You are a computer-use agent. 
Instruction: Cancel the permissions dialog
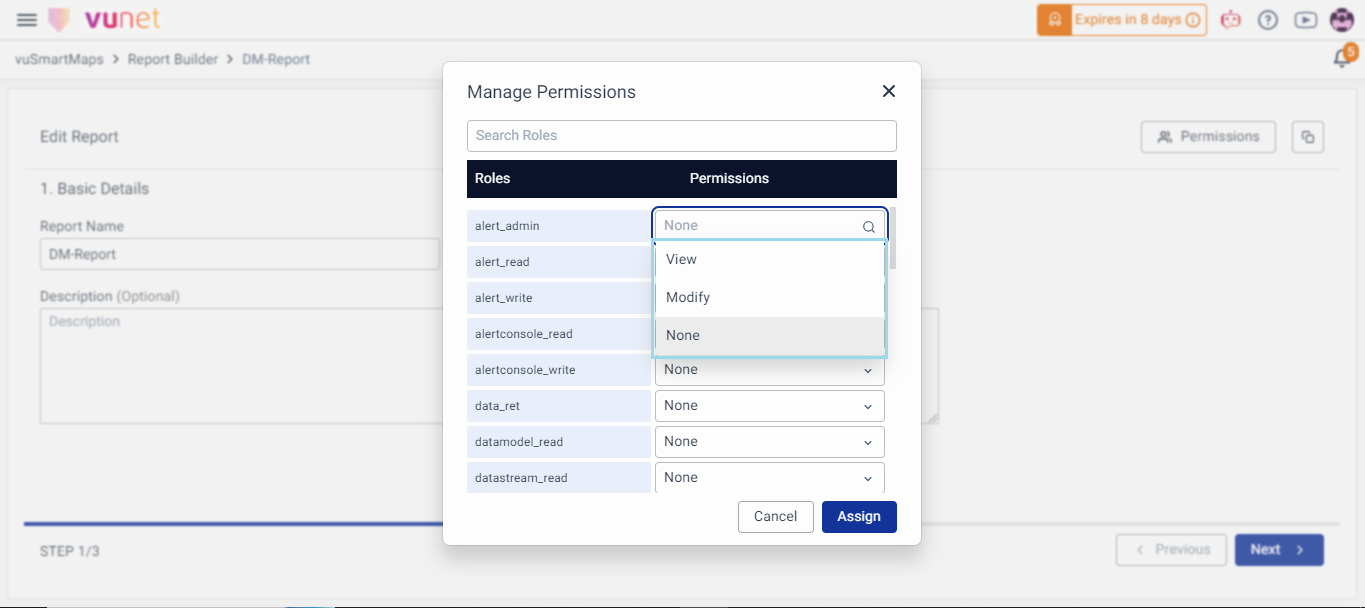[775, 517]
